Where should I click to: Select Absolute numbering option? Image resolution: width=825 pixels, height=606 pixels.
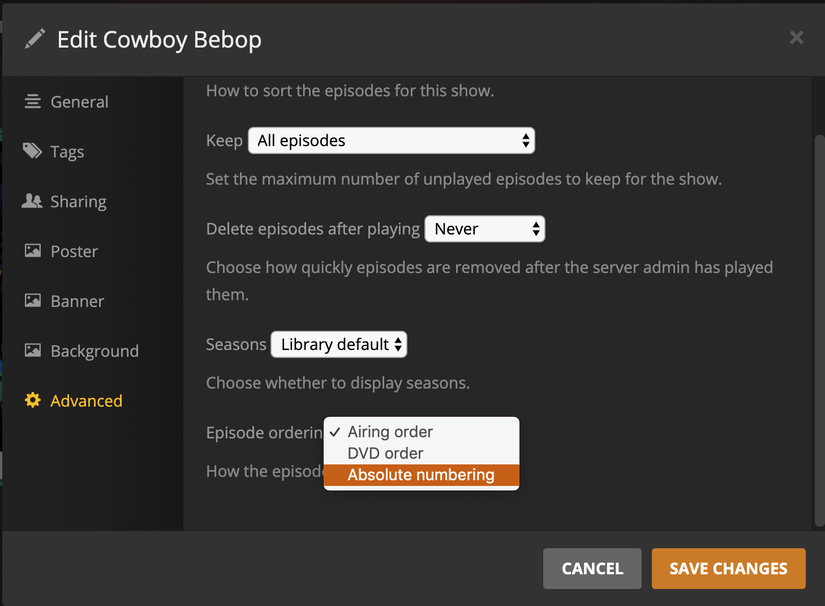pyautogui.click(x=421, y=475)
